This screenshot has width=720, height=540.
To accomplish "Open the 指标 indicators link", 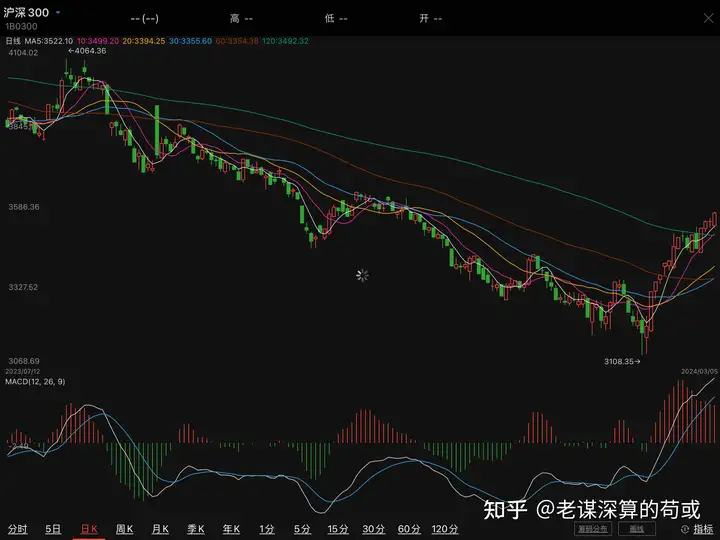I will point(703,529).
